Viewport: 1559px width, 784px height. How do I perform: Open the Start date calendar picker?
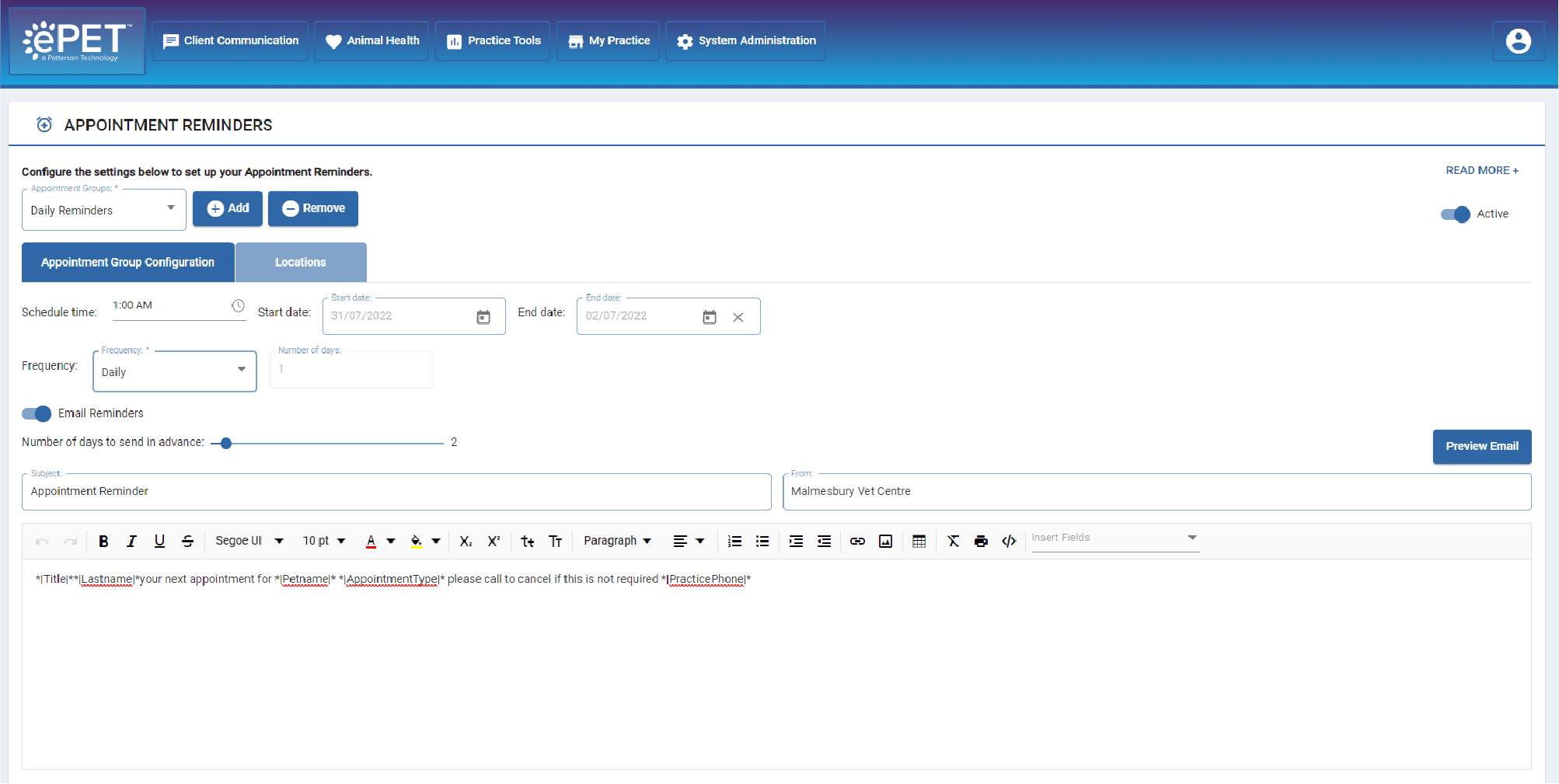[483, 317]
